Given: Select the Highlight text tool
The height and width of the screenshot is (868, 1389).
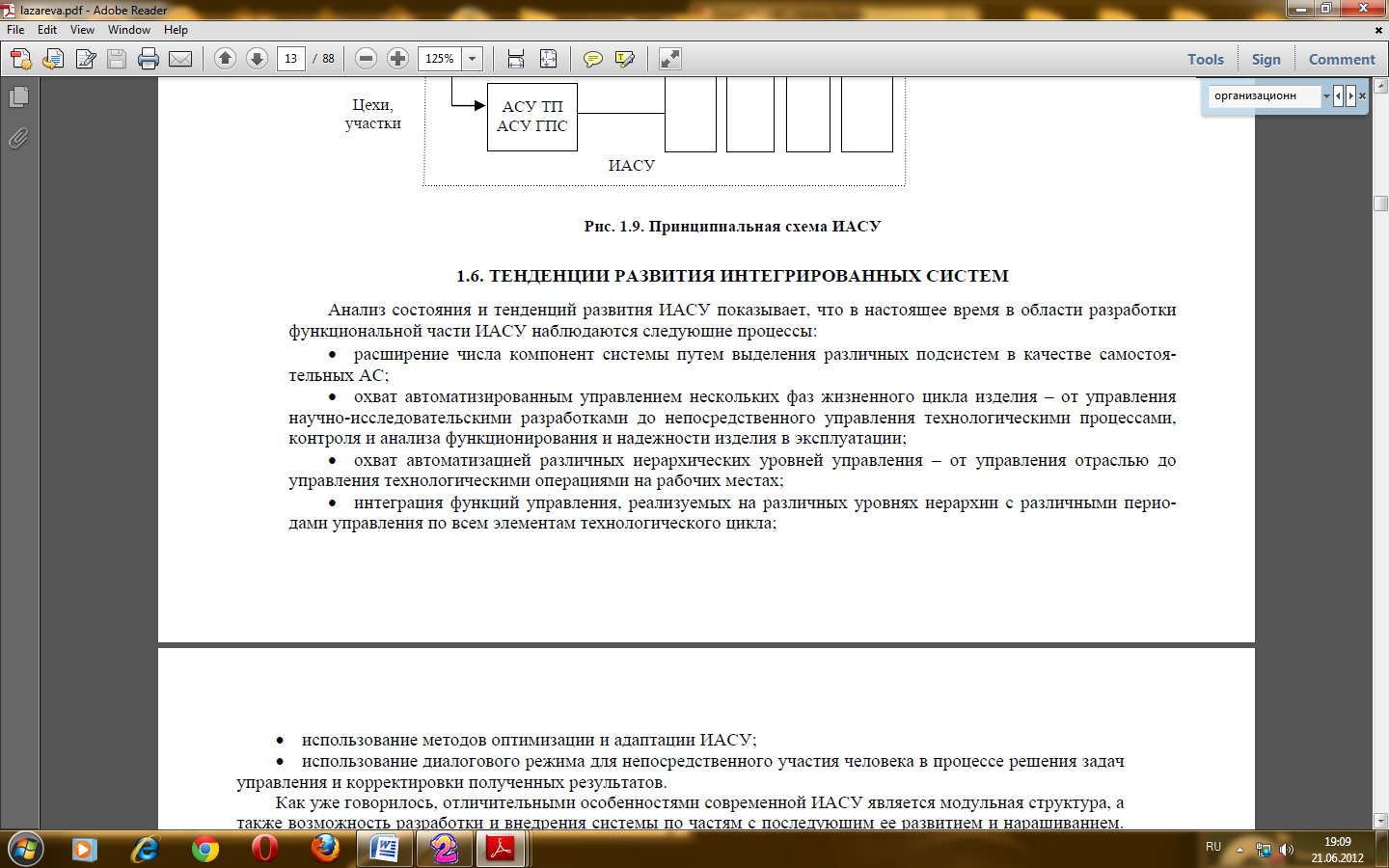Looking at the screenshot, I should (x=625, y=59).
